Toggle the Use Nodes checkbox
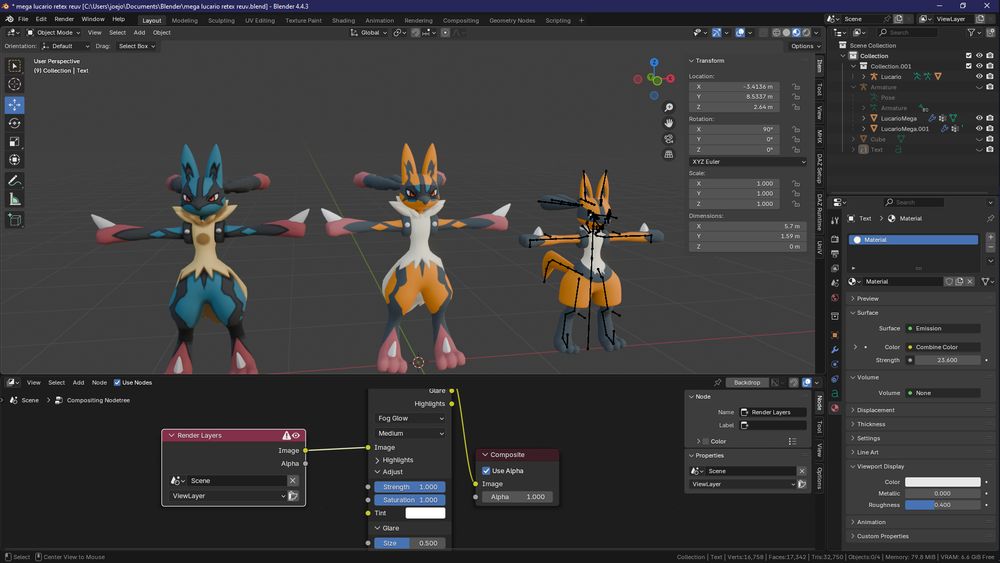The width and height of the screenshot is (1000, 563). [x=118, y=382]
